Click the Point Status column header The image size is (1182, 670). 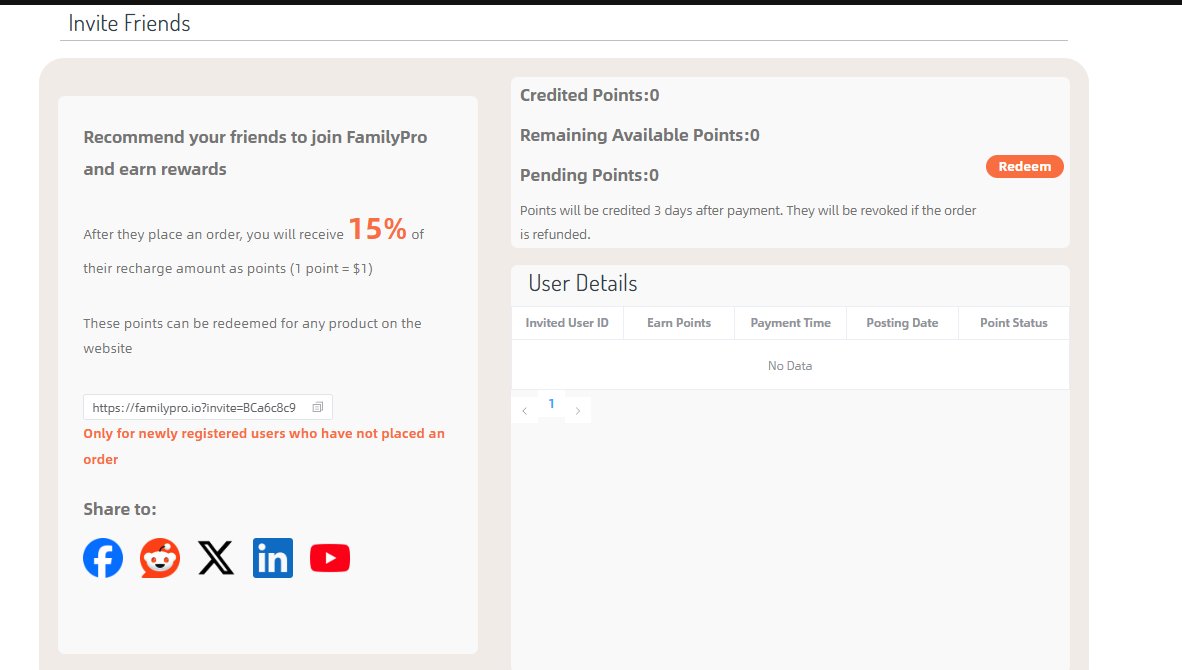point(1013,323)
